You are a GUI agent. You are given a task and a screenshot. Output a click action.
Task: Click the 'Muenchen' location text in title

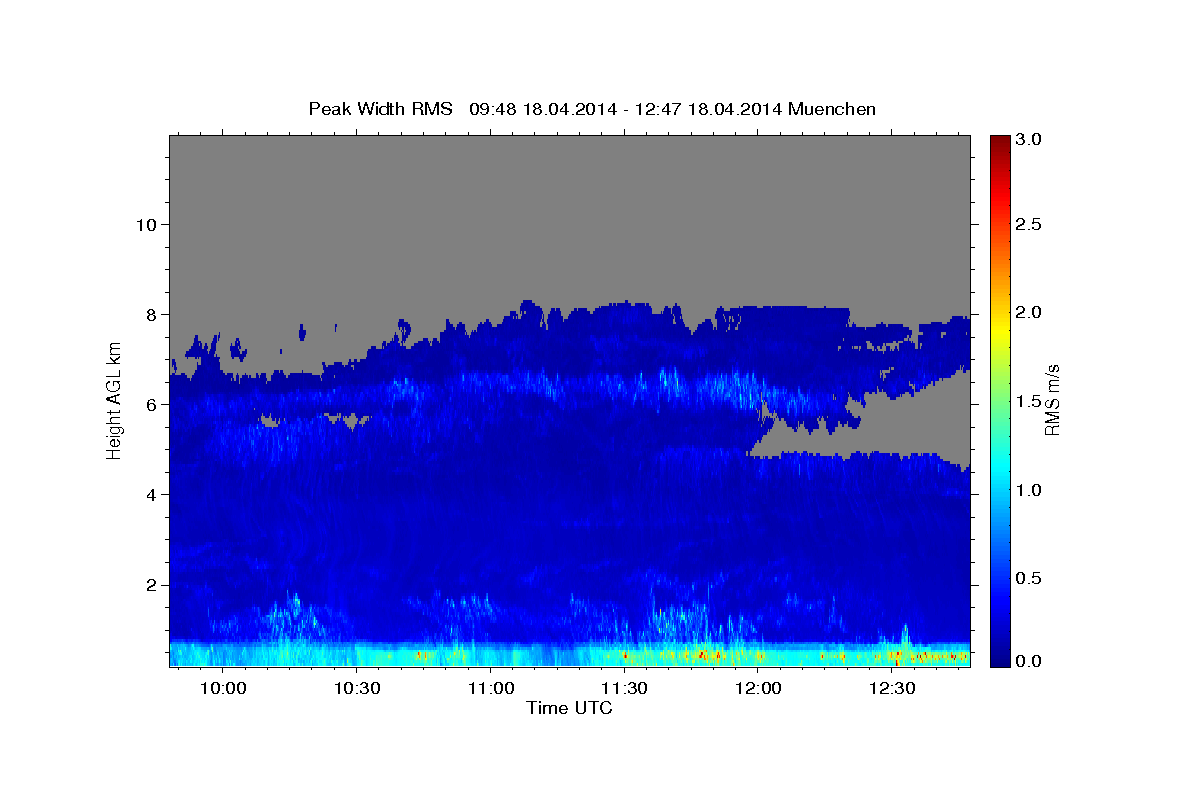(x=832, y=109)
